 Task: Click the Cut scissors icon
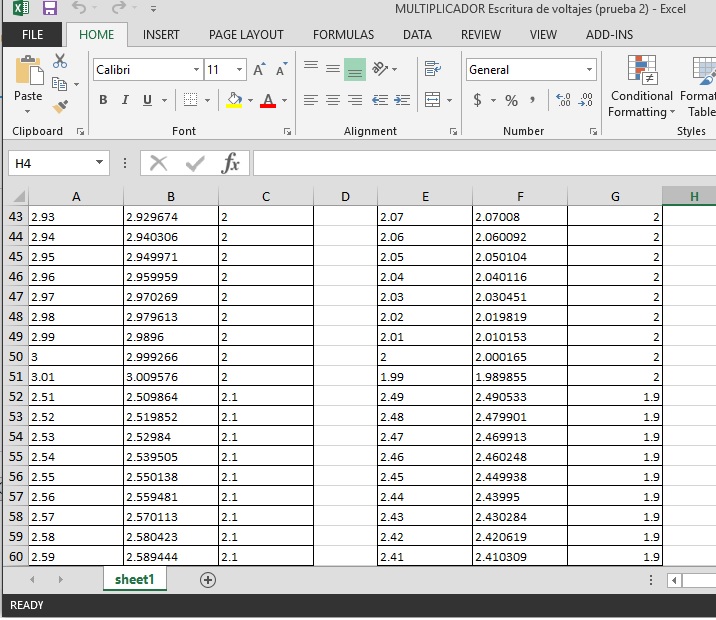click(x=60, y=62)
